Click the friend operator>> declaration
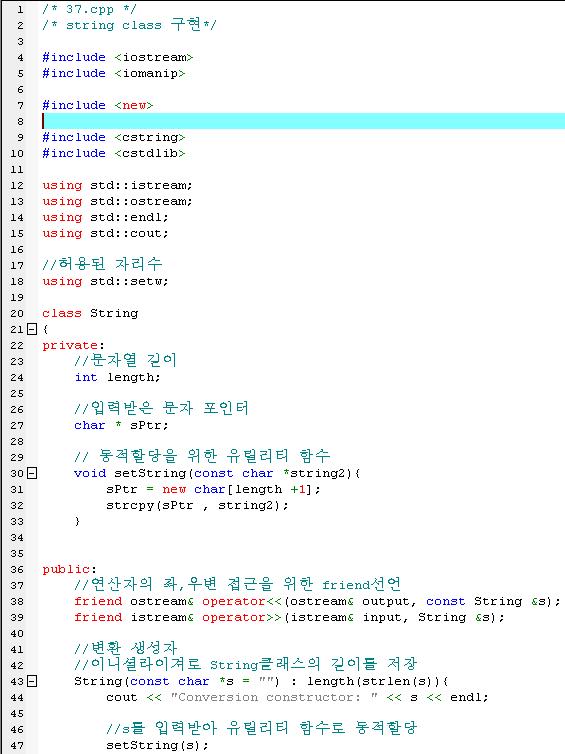Image resolution: width=565 pixels, height=754 pixels. click(x=289, y=617)
